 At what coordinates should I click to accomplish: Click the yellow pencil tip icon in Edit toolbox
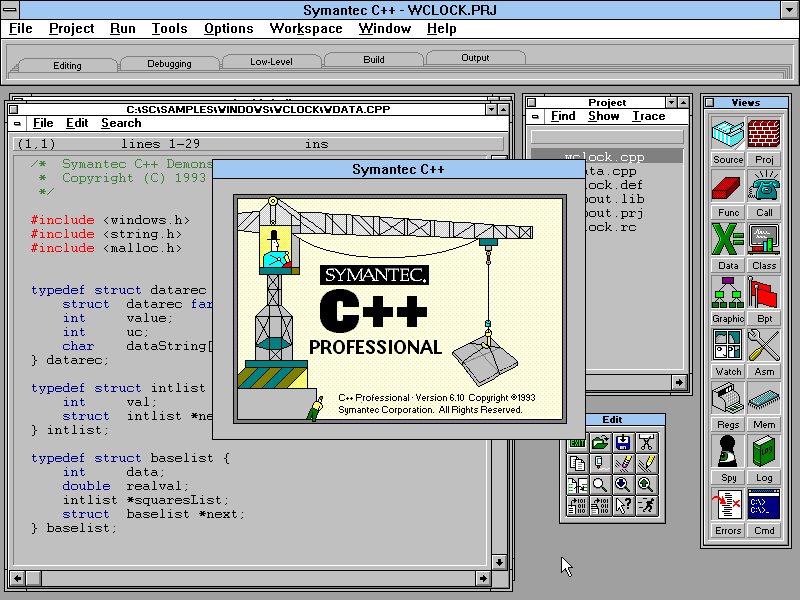tap(646, 464)
